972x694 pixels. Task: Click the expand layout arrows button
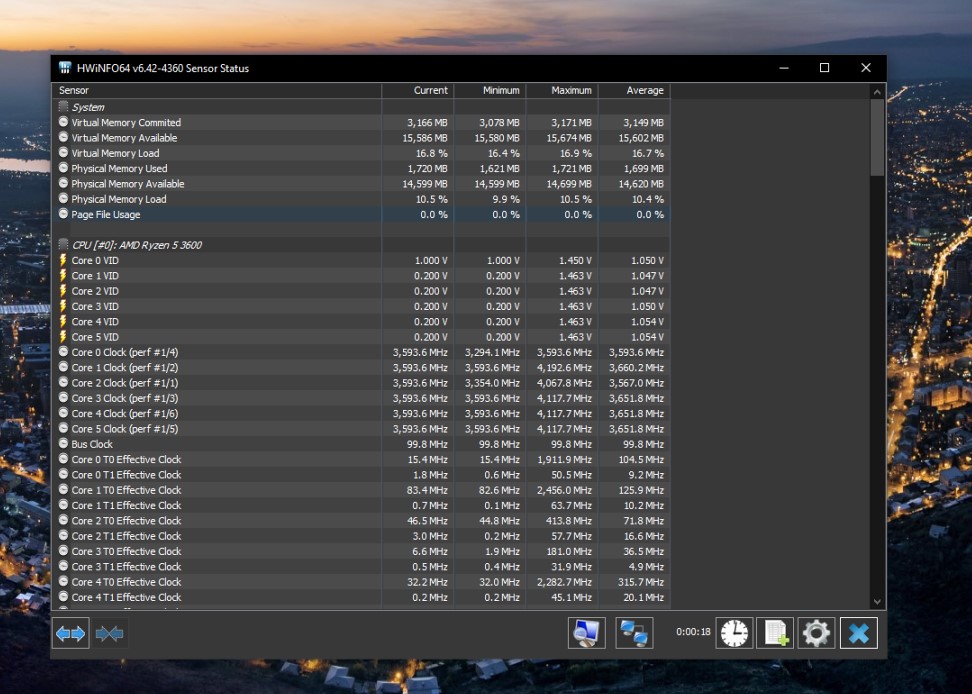click(71, 633)
